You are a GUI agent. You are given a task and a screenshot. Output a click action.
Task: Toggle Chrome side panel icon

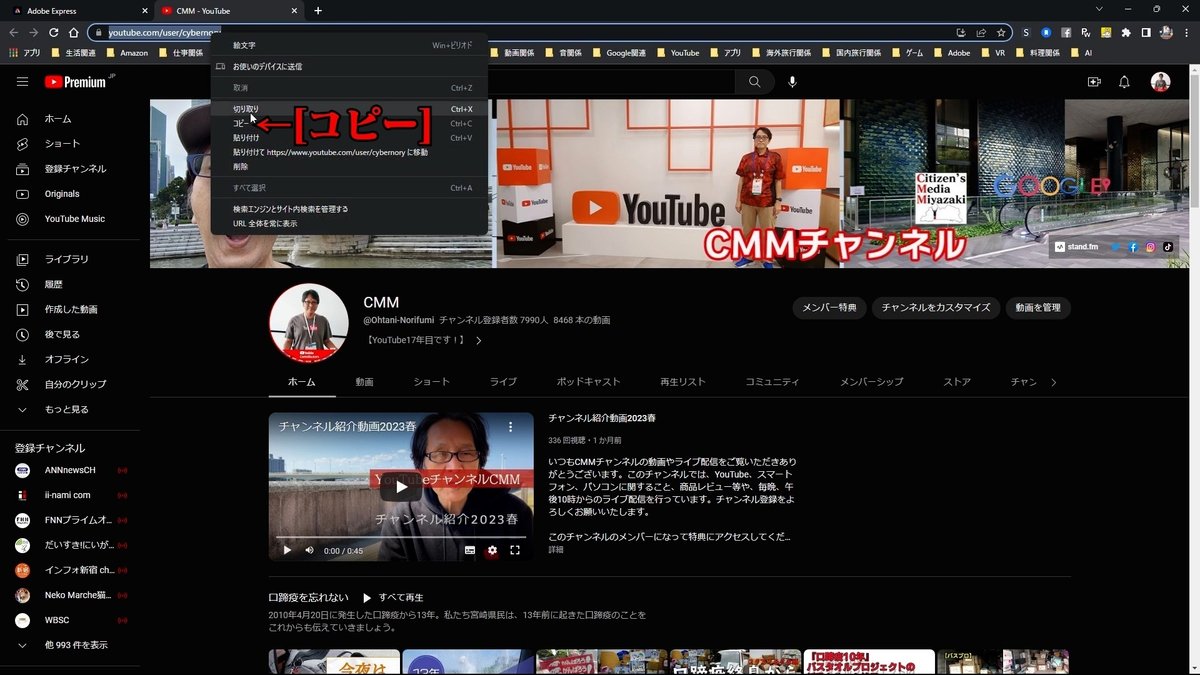(1146, 32)
